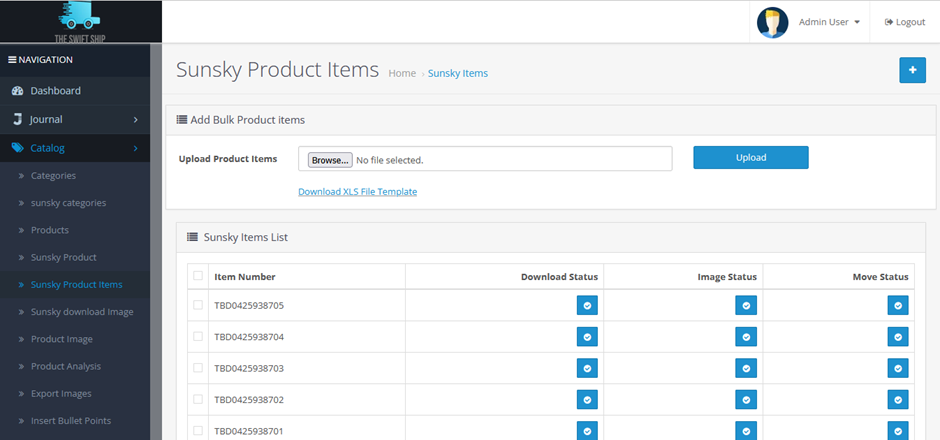This screenshot has width=940, height=440.
Task: Click the blue plus add-item button
Action: [x=912, y=70]
